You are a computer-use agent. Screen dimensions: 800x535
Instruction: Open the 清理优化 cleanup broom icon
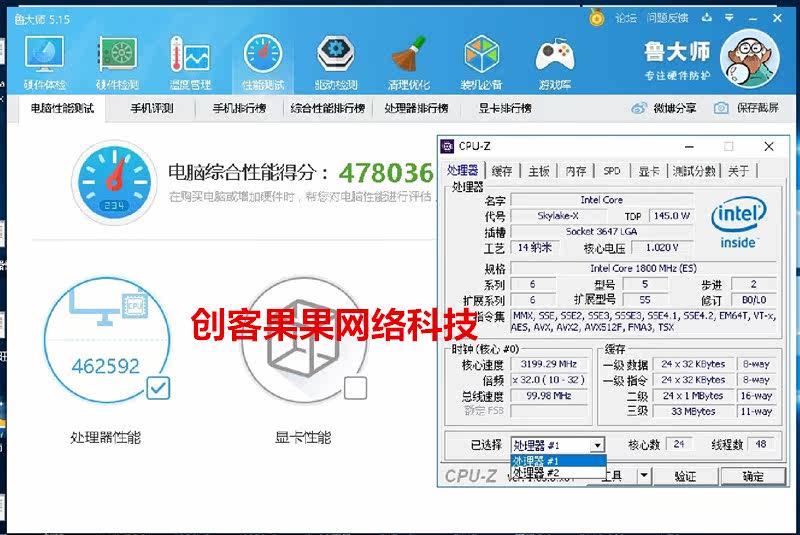click(x=408, y=54)
